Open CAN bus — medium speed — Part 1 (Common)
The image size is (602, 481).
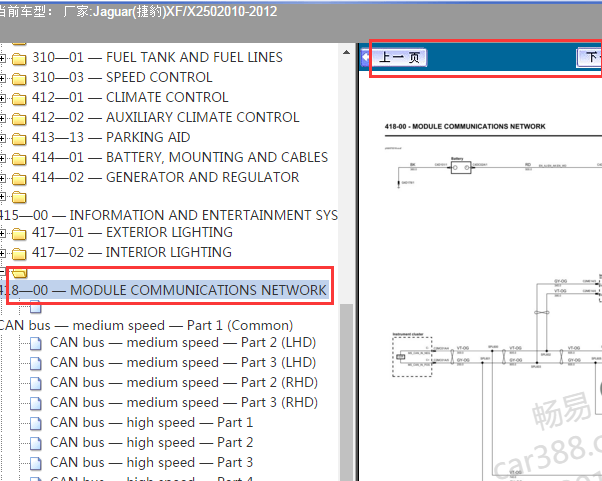click(x=146, y=326)
